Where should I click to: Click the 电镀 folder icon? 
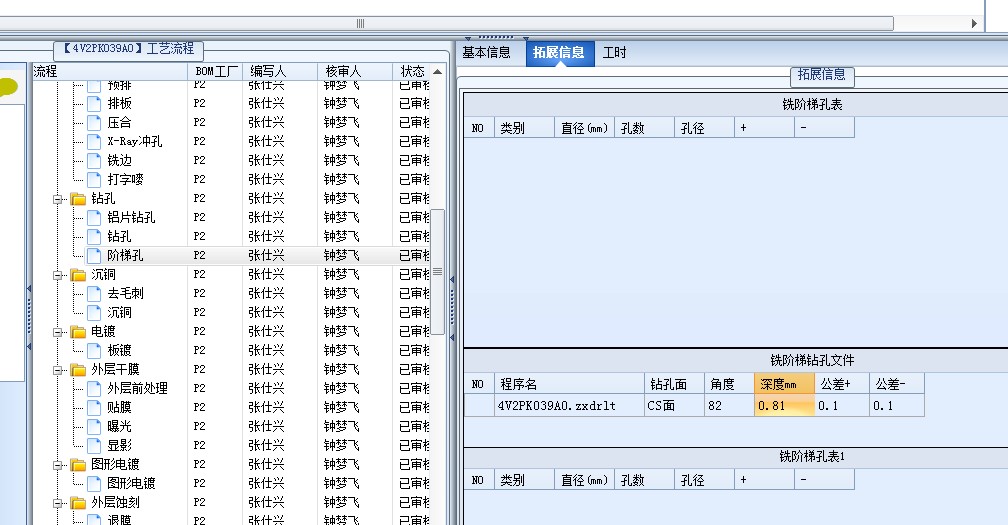[x=78, y=332]
